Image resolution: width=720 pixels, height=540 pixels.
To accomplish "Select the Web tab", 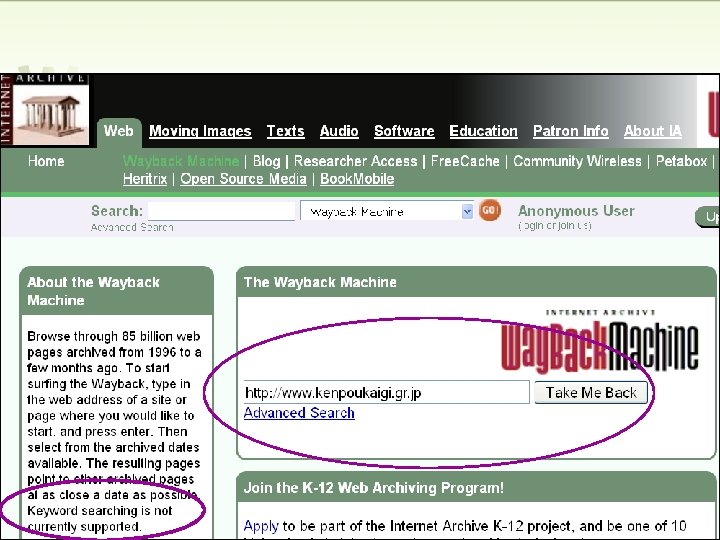I will pos(118,131).
